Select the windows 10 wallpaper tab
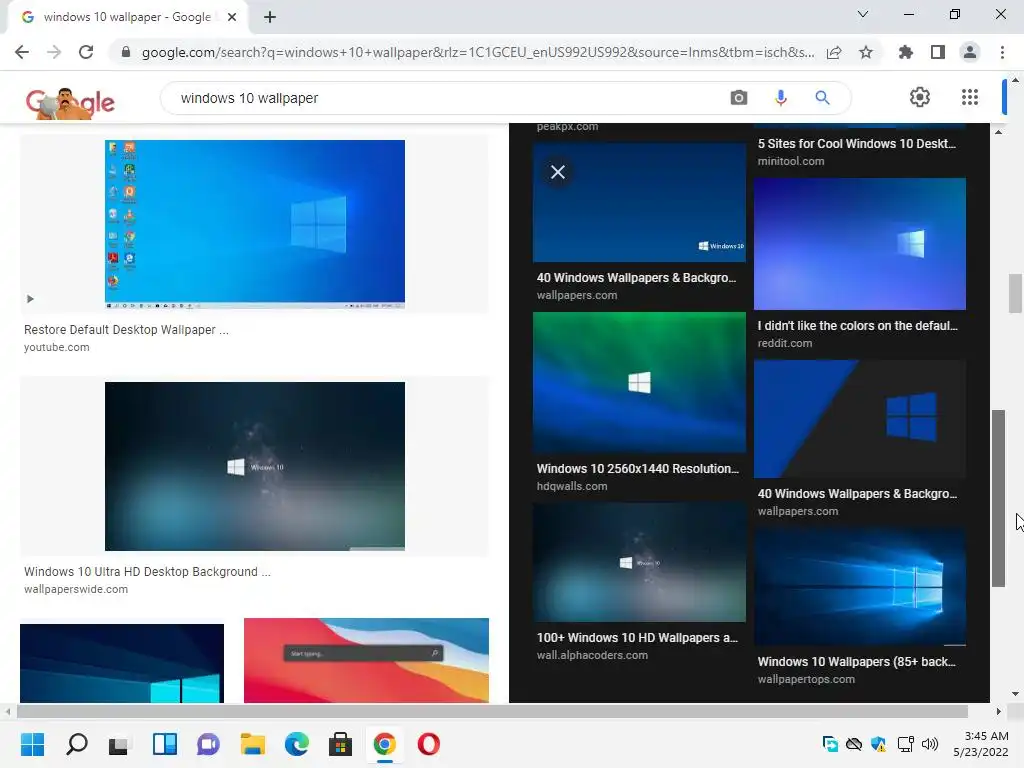Viewport: 1024px width, 768px height. (127, 17)
